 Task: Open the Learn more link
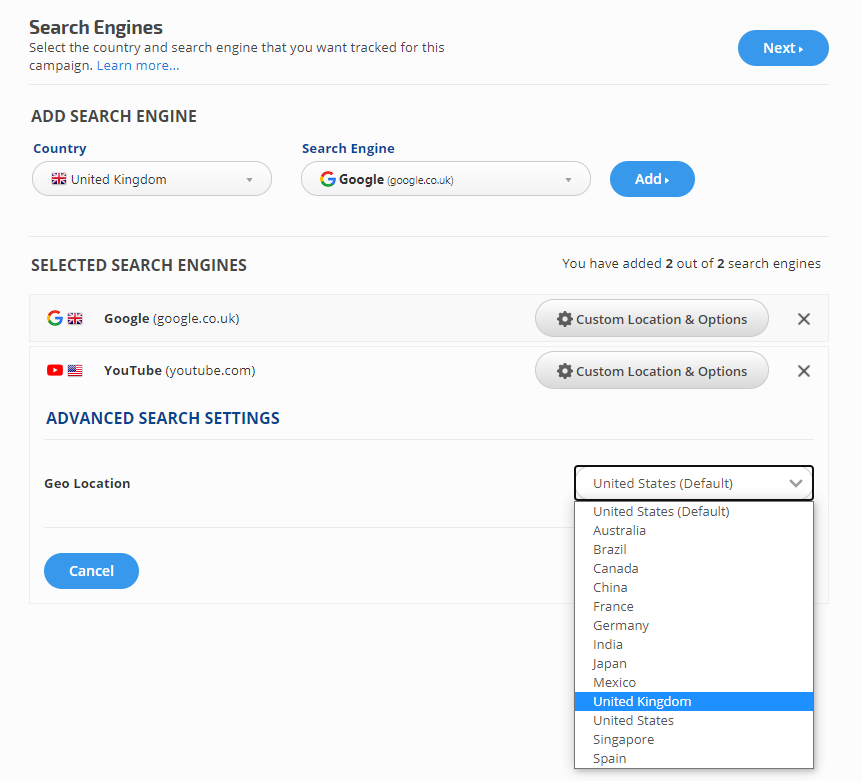138,66
